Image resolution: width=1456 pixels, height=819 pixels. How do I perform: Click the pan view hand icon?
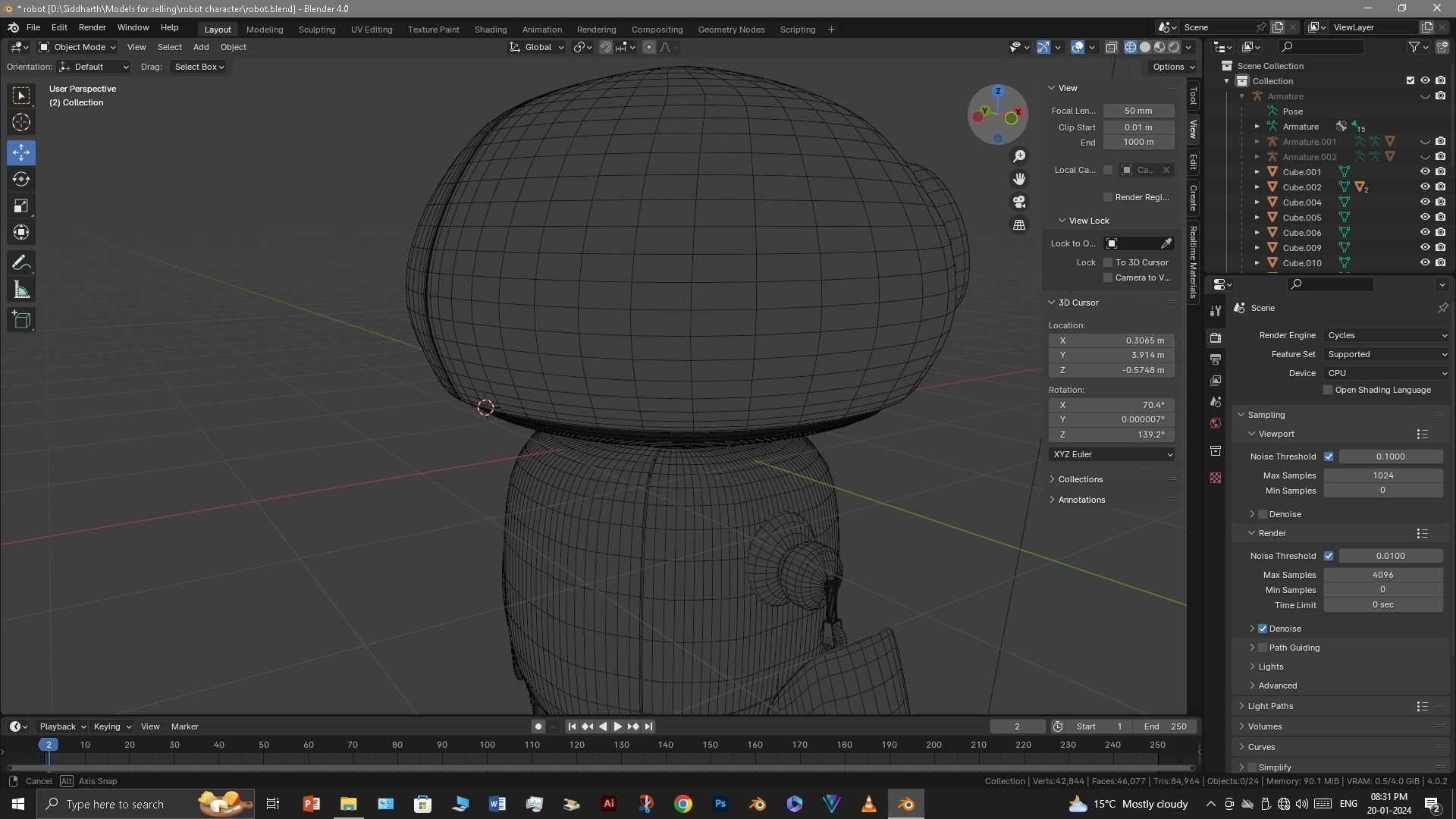1019,179
